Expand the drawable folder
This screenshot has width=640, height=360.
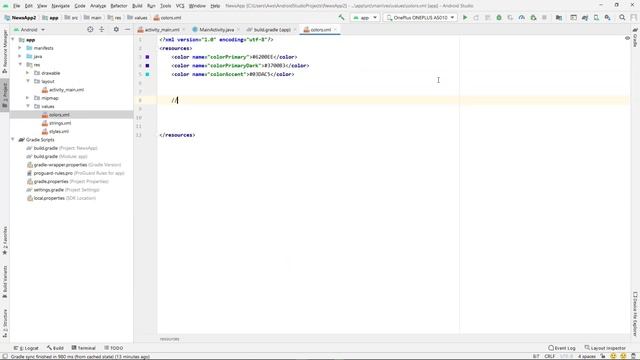tap(27, 73)
